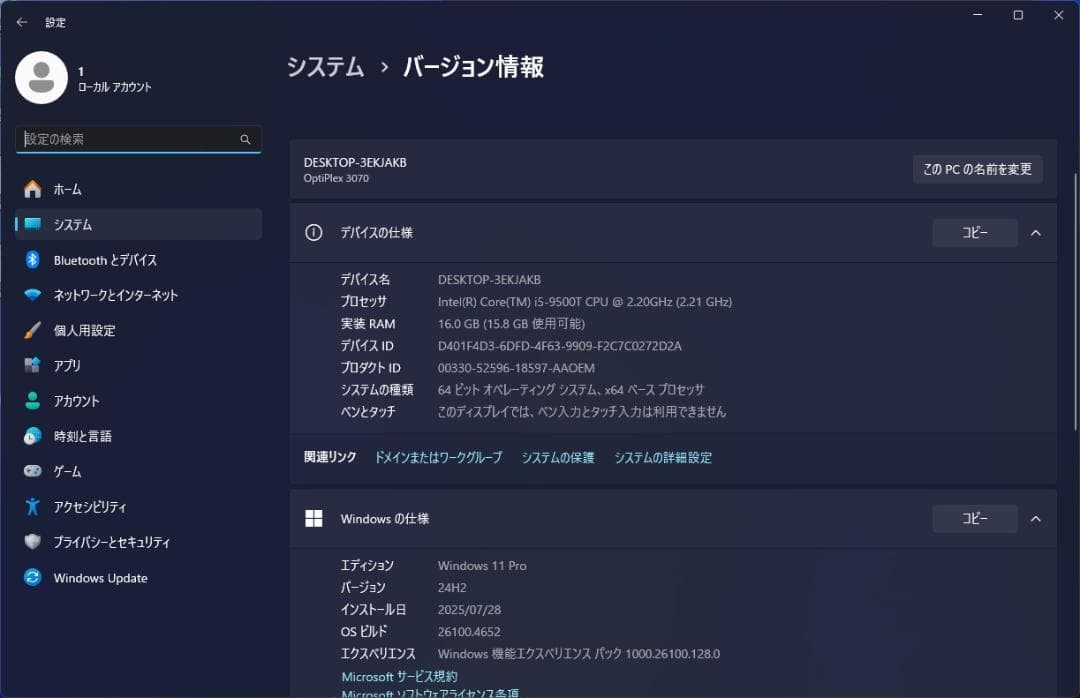This screenshot has height=698, width=1080.
Task: Navigate to システム via the breadcrumb
Action: tap(323, 67)
